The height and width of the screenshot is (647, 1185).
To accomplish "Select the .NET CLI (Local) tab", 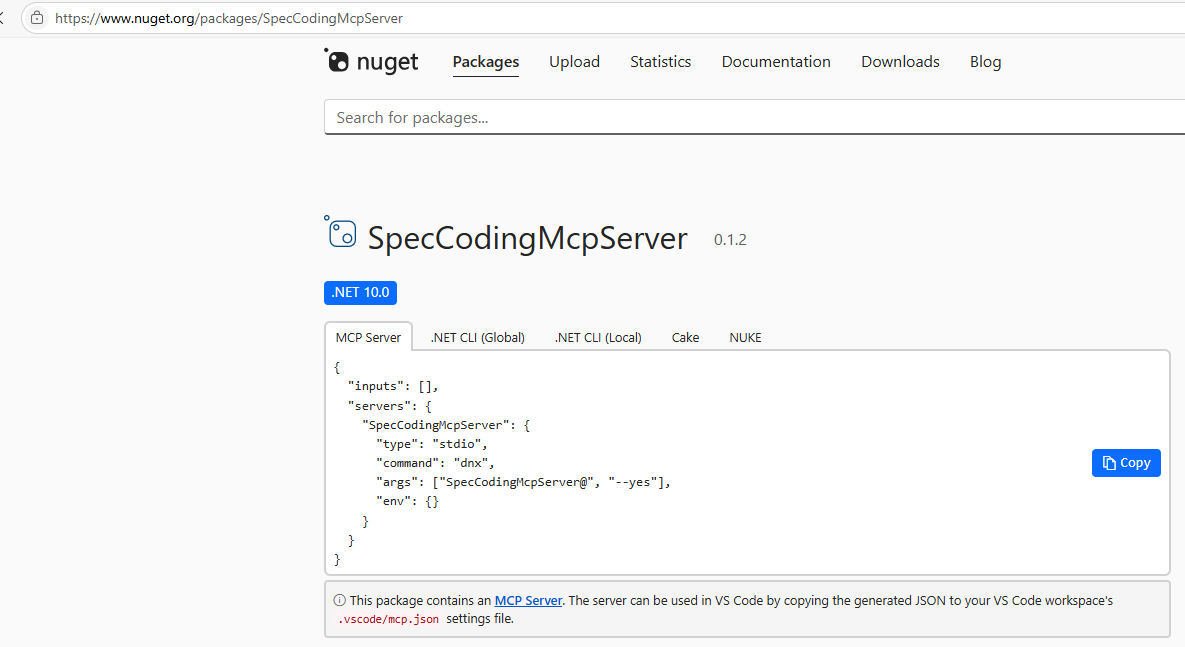I will (597, 337).
